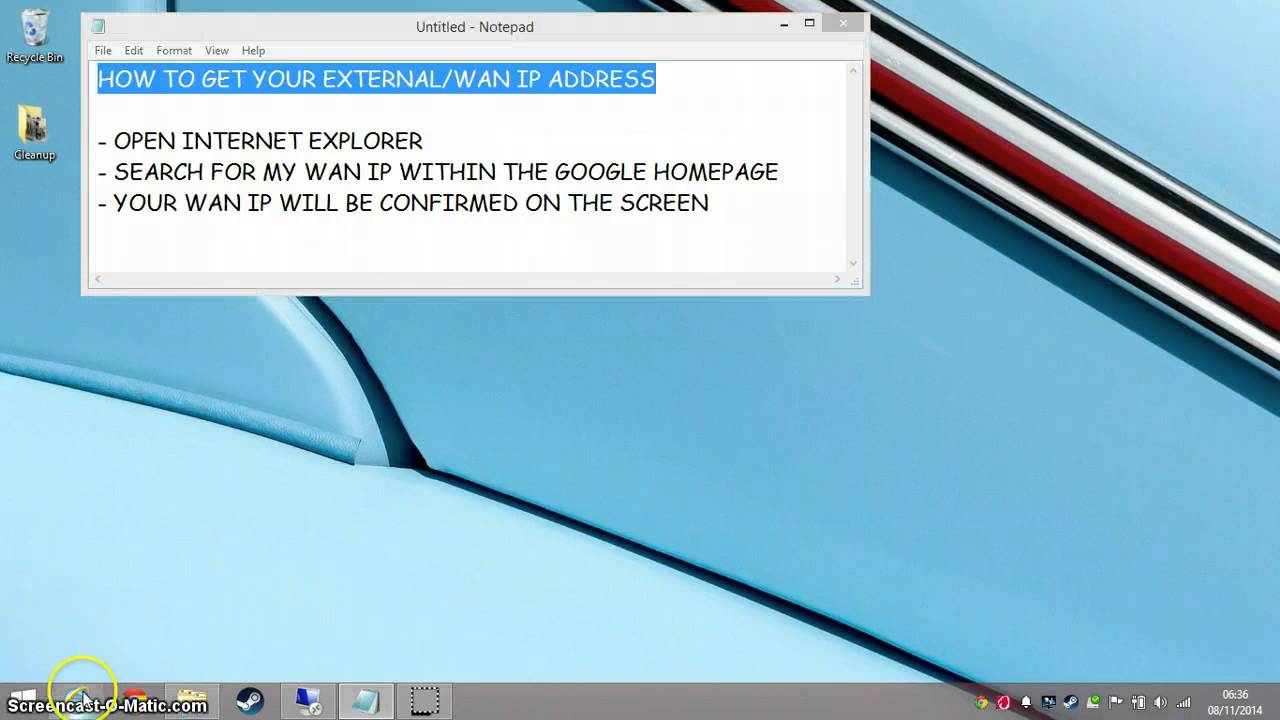Open the View menu in Notepad
Viewport: 1280px width, 720px height.
point(217,50)
